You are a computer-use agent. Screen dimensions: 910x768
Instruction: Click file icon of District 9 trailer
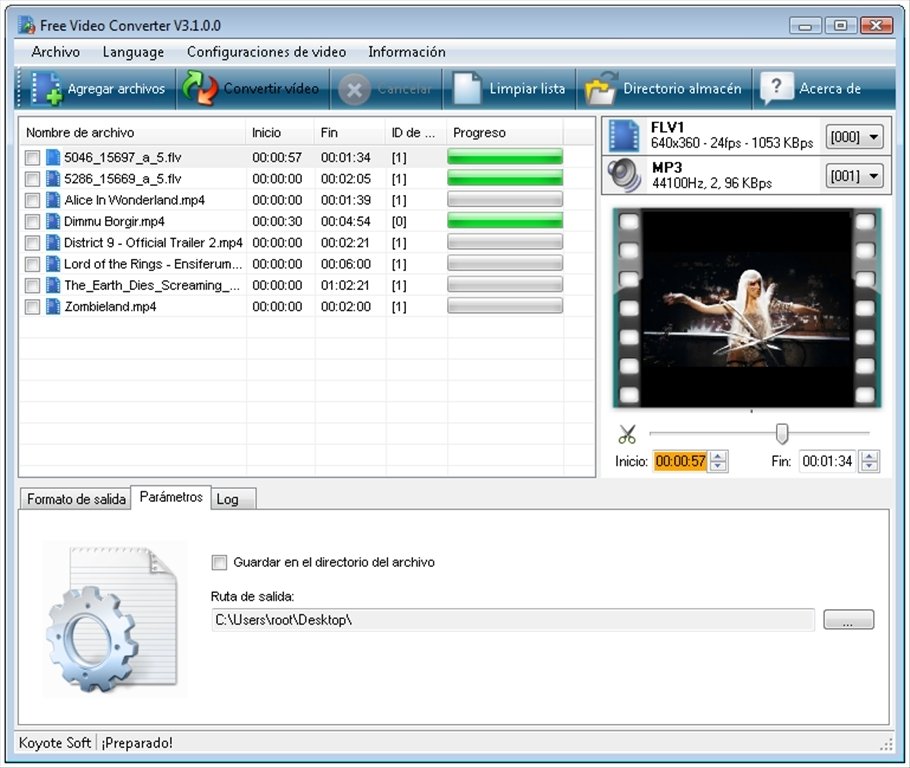pyautogui.click(x=53, y=243)
